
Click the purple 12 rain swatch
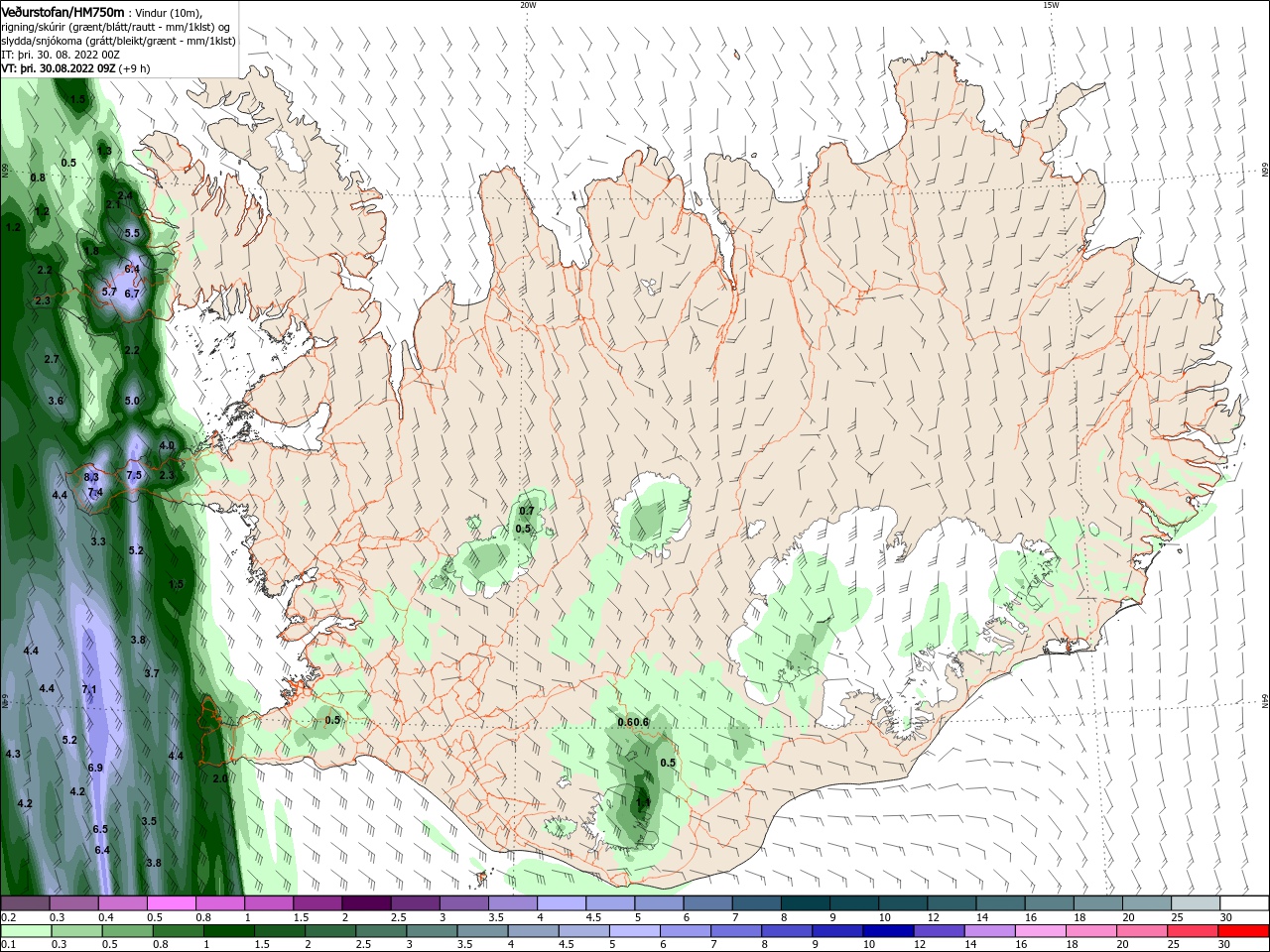[x=940, y=931]
